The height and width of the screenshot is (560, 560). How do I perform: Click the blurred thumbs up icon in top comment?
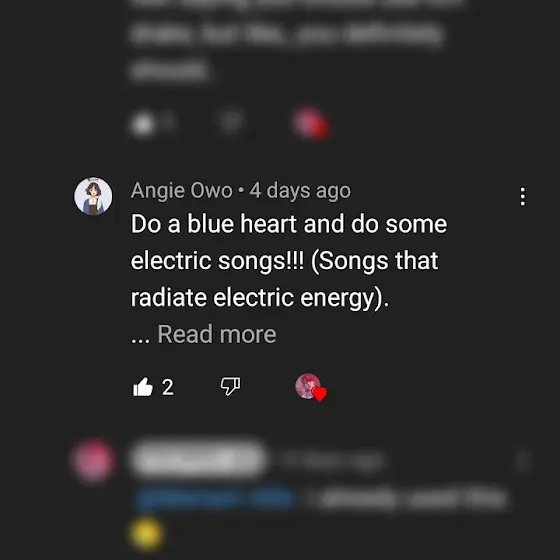click(x=143, y=123)
